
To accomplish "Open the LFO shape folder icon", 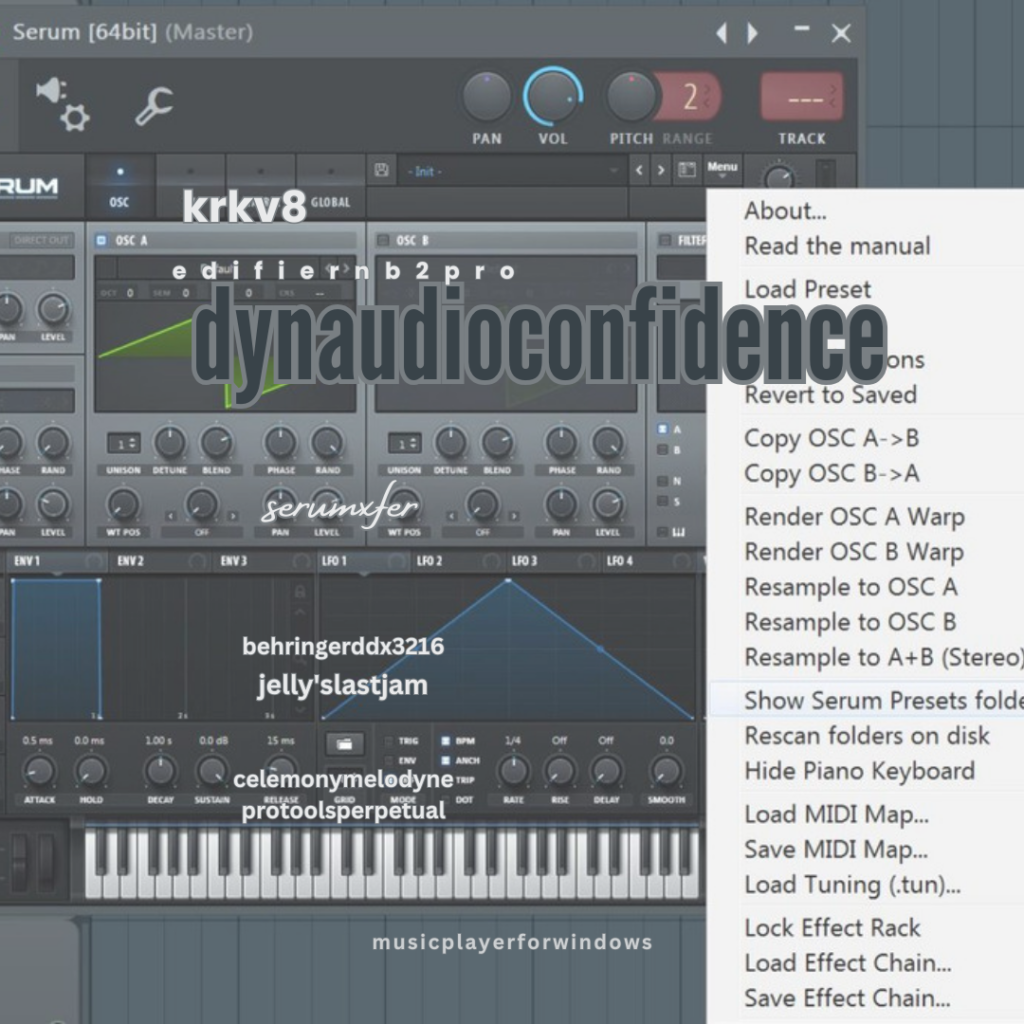I will point(344,744).
